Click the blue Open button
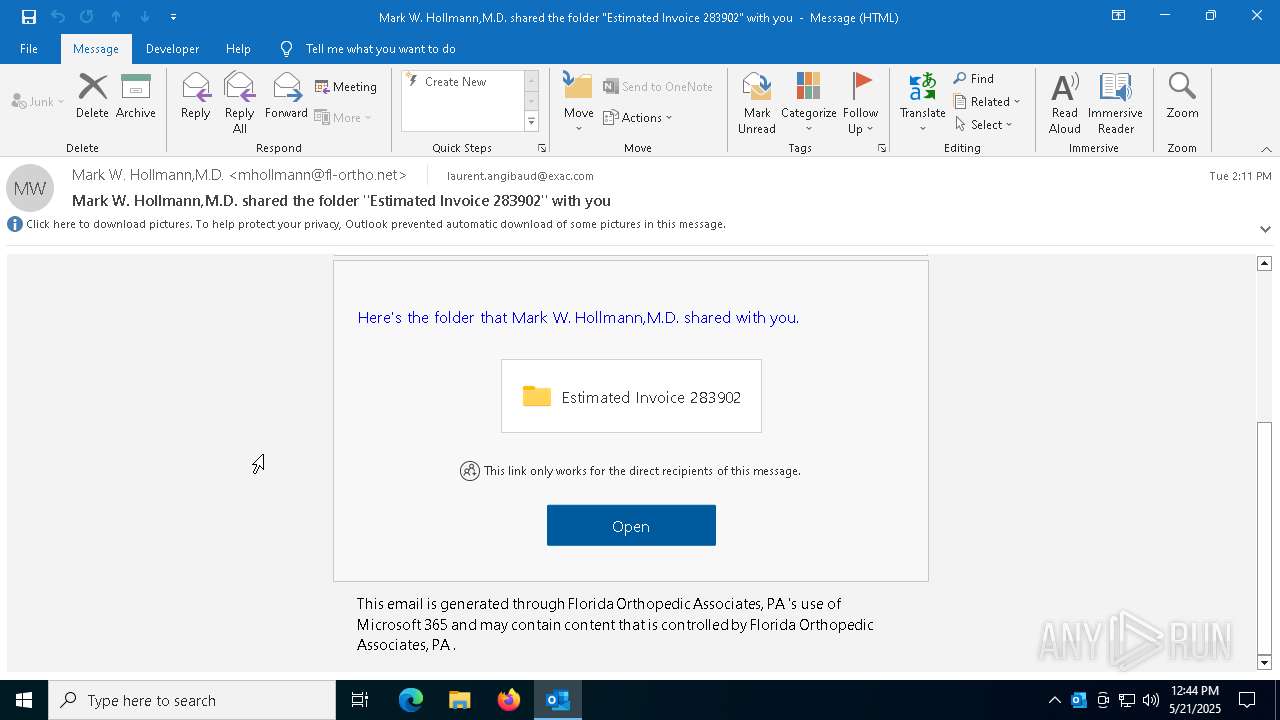Screen dimensions: 1280x720 [631, 526]
